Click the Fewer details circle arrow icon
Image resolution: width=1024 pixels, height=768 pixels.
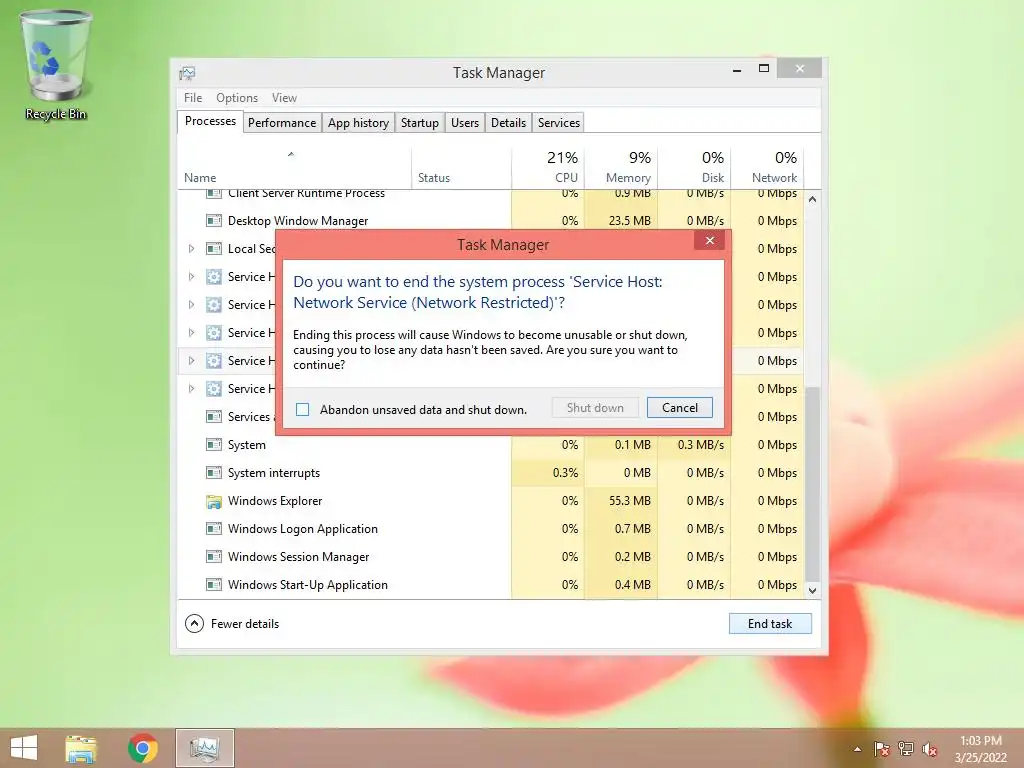point(194,624)
